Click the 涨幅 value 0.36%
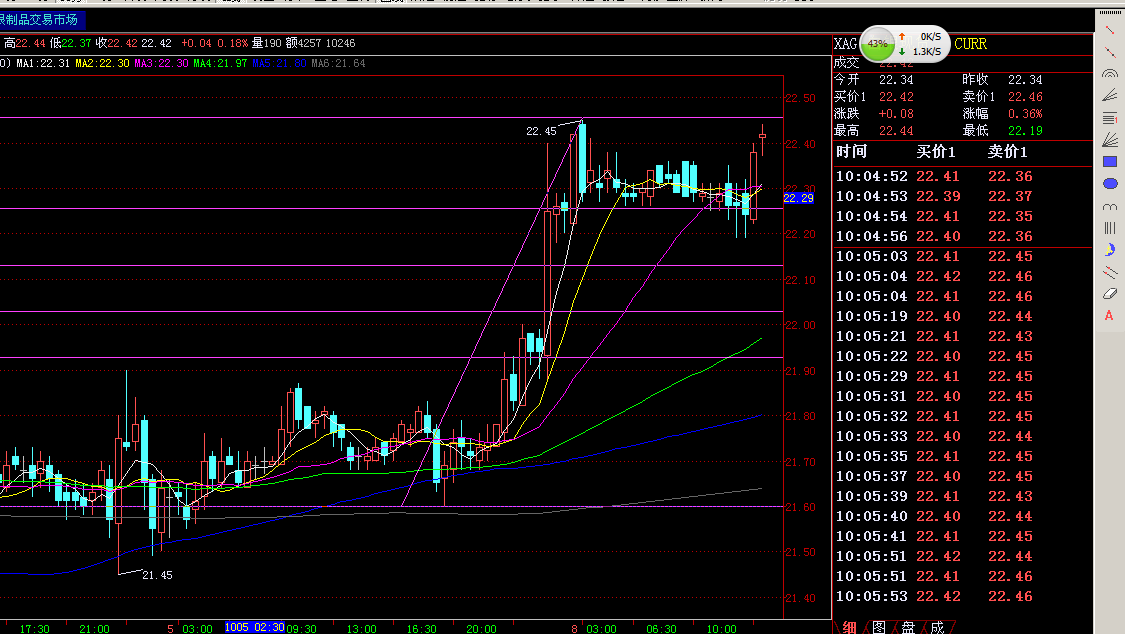Viewport: 1125px width, 634px height. coord(1025,114)
